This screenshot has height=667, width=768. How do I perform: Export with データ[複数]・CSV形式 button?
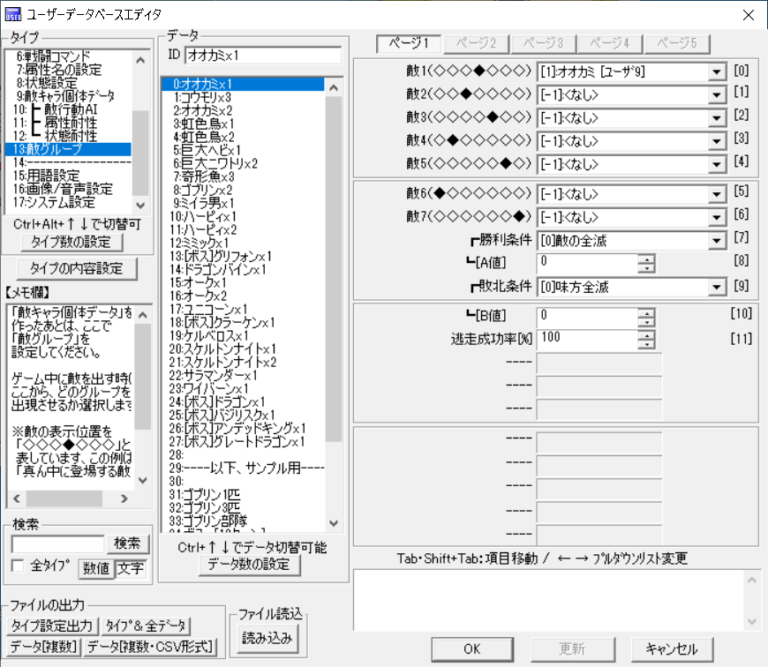[151, 647]
